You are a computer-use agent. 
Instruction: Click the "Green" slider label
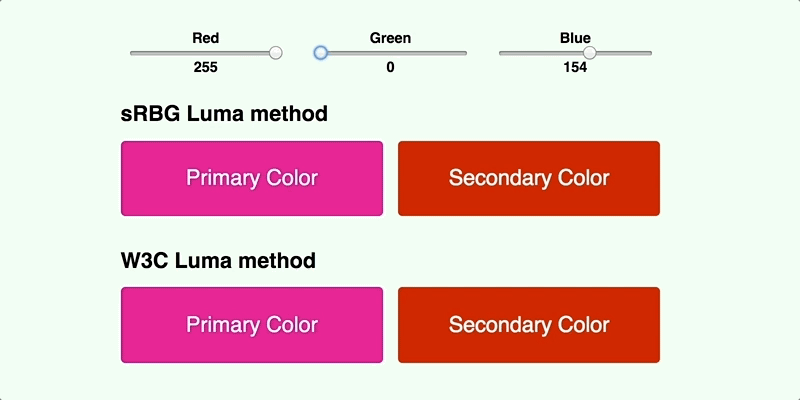point(390,38)
